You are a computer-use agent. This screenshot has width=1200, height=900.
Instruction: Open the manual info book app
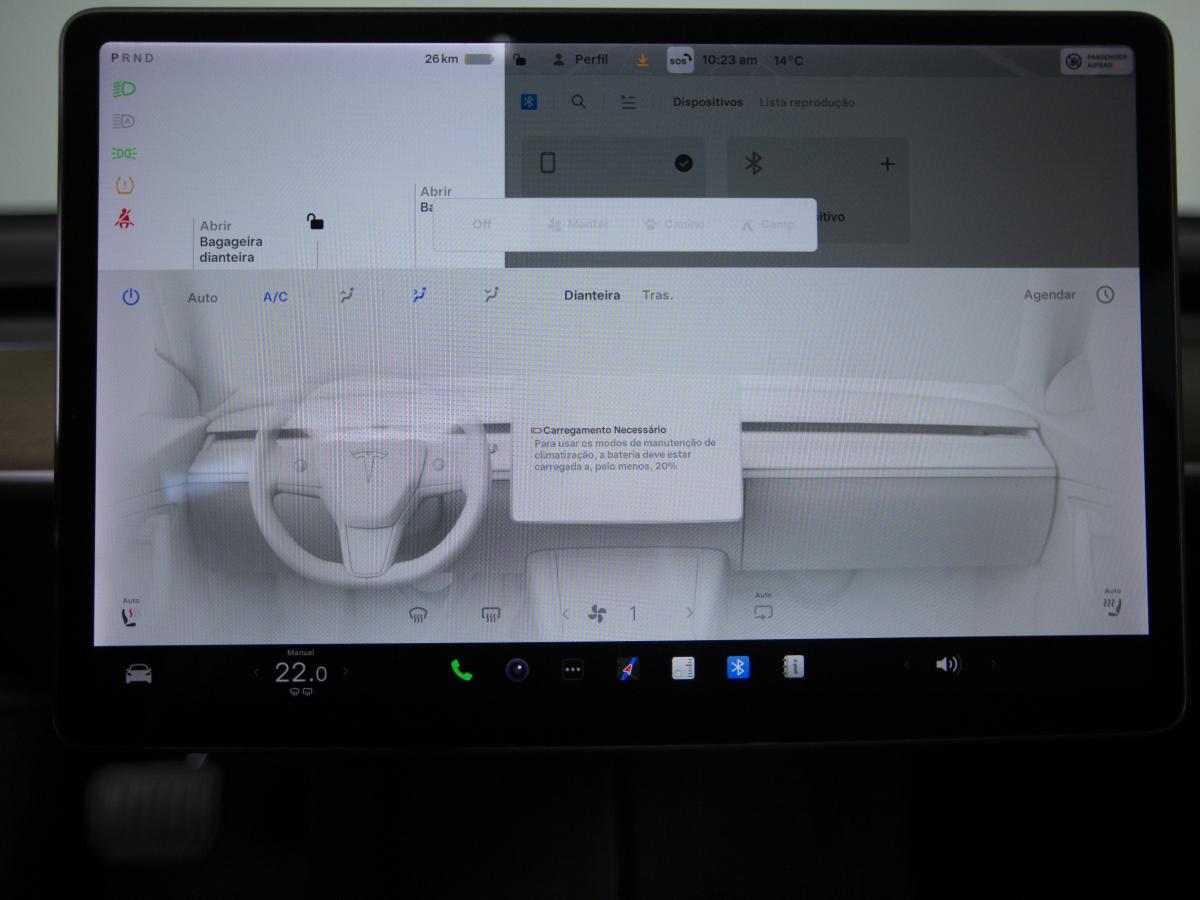(x=793, y=668)
